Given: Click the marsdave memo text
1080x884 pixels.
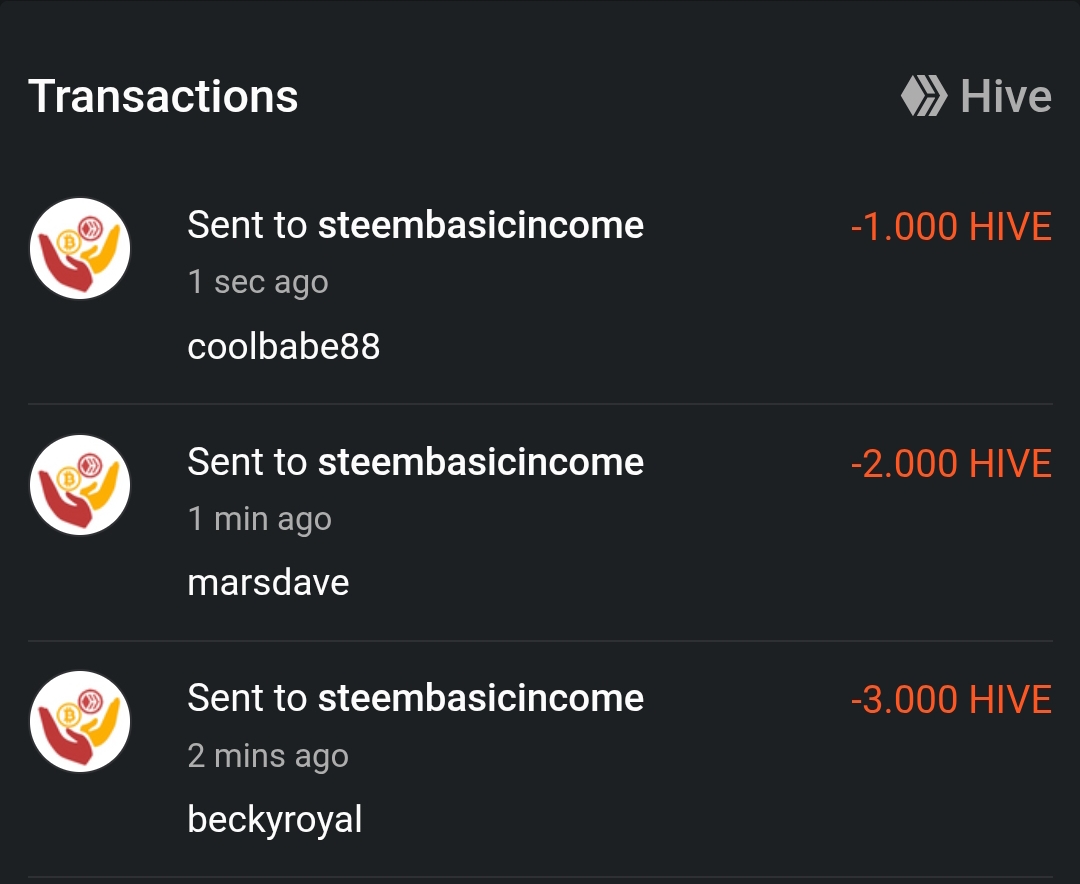Looking at the screenshot, I should point(268,583).
